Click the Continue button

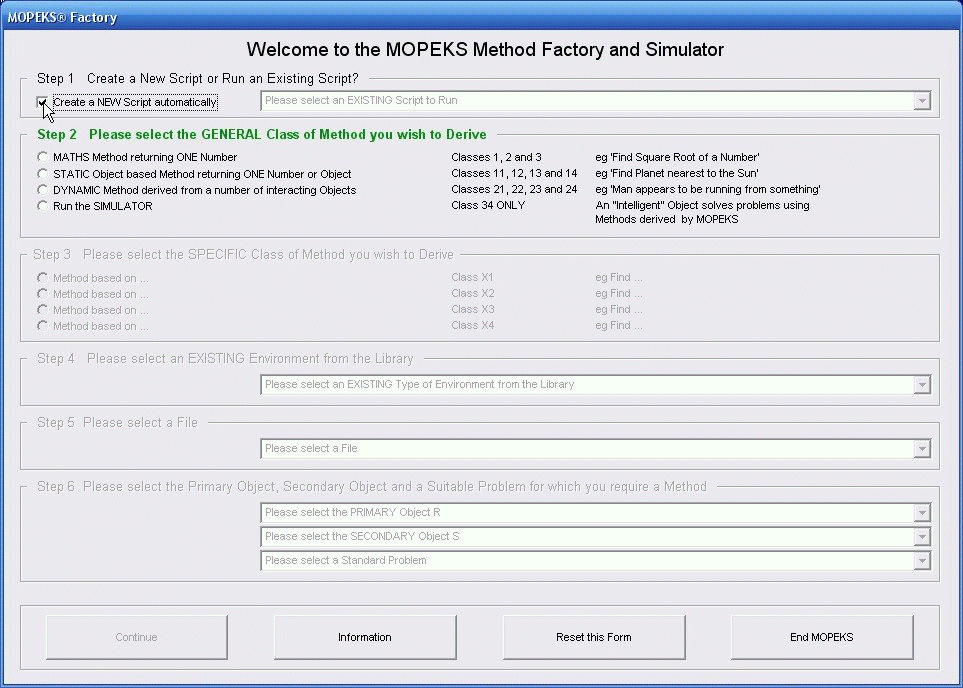point(136,637)
